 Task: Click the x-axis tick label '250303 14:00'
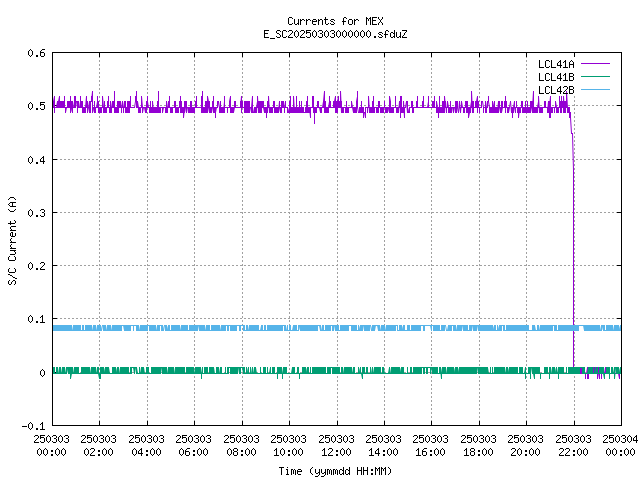click(x=383, y=445)
